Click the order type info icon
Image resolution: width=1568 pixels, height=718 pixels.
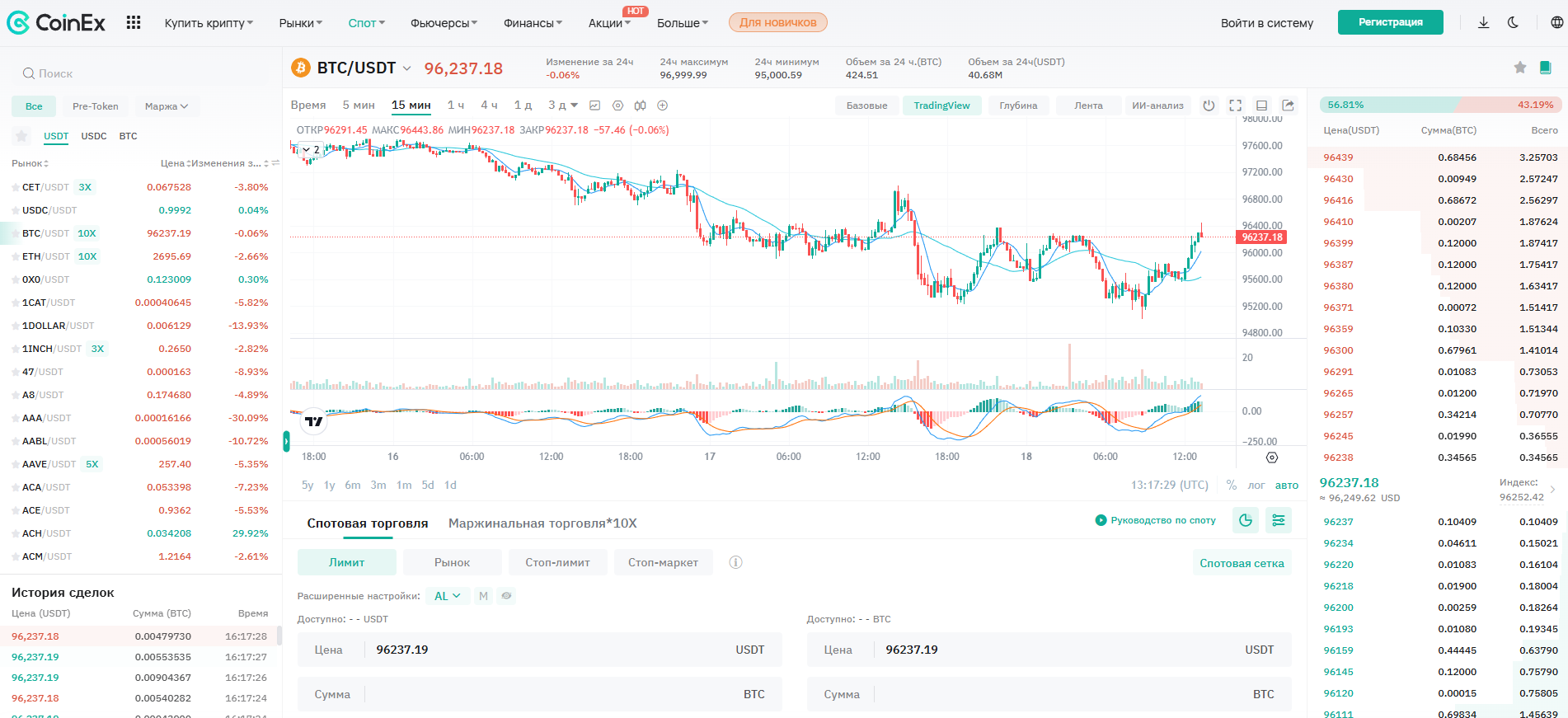736,562
